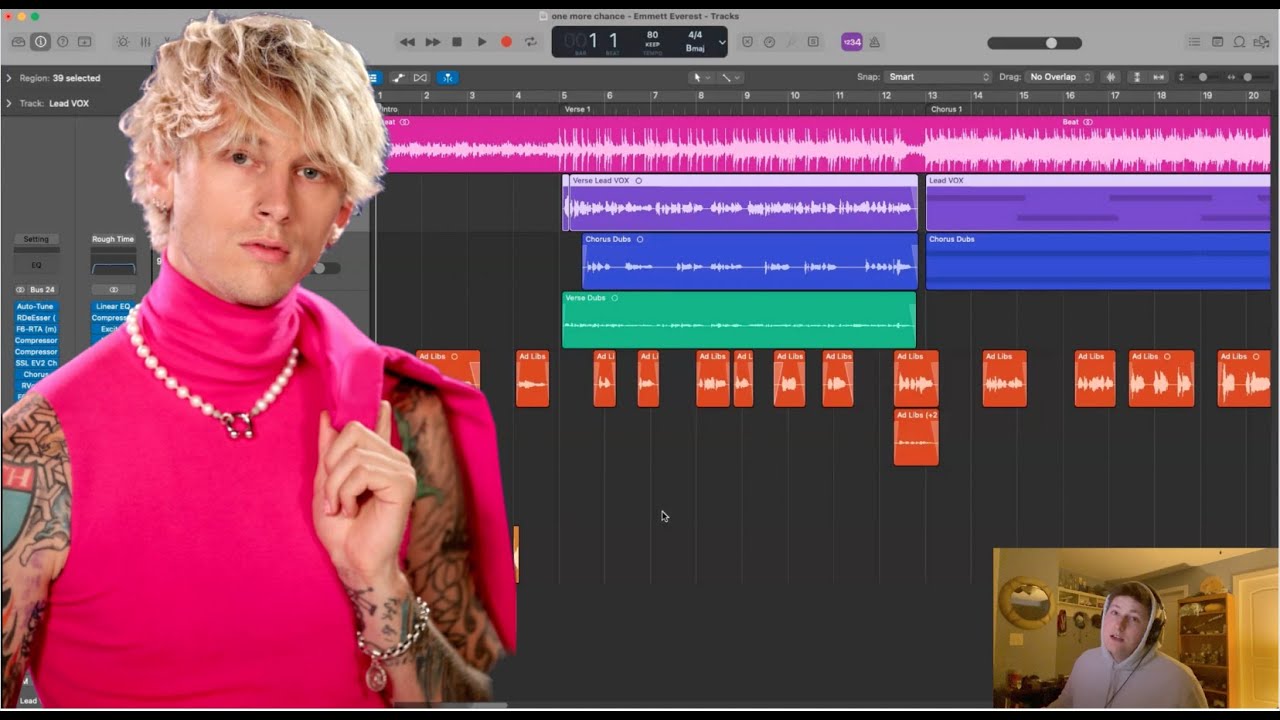
Task: Toggle the Show Automation button
Action: click(x=398, y=77)
